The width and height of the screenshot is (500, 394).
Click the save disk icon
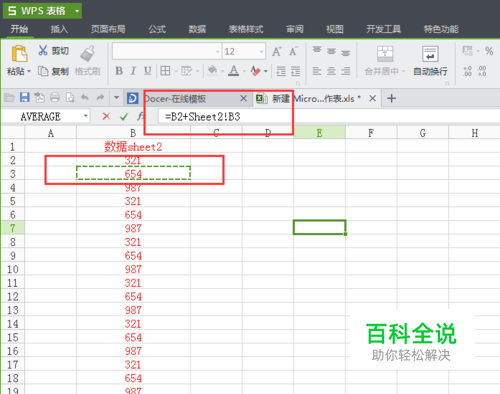[x=25, y=98]
